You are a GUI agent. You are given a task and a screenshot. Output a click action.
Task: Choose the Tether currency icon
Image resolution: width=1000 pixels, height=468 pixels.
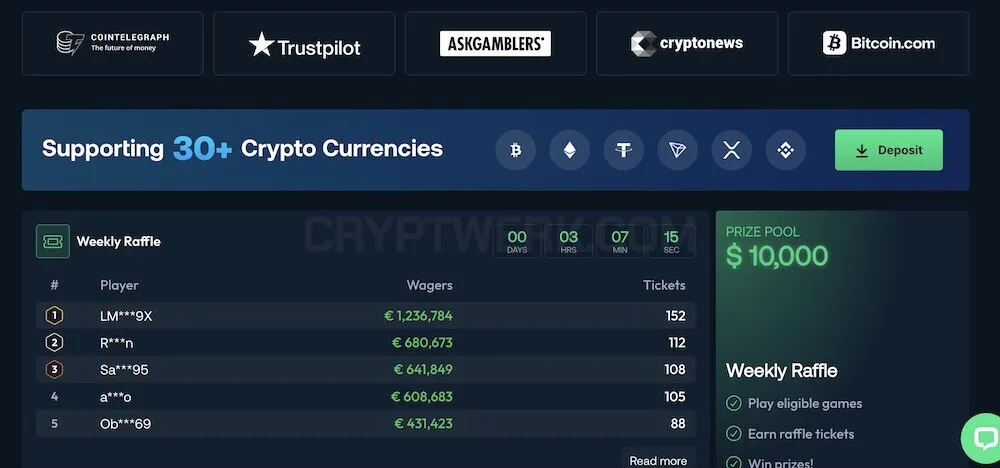(624, 150)
